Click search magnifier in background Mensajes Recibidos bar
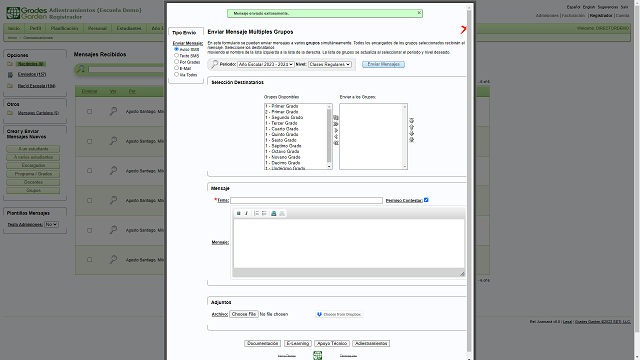 [x=80, y=69]
